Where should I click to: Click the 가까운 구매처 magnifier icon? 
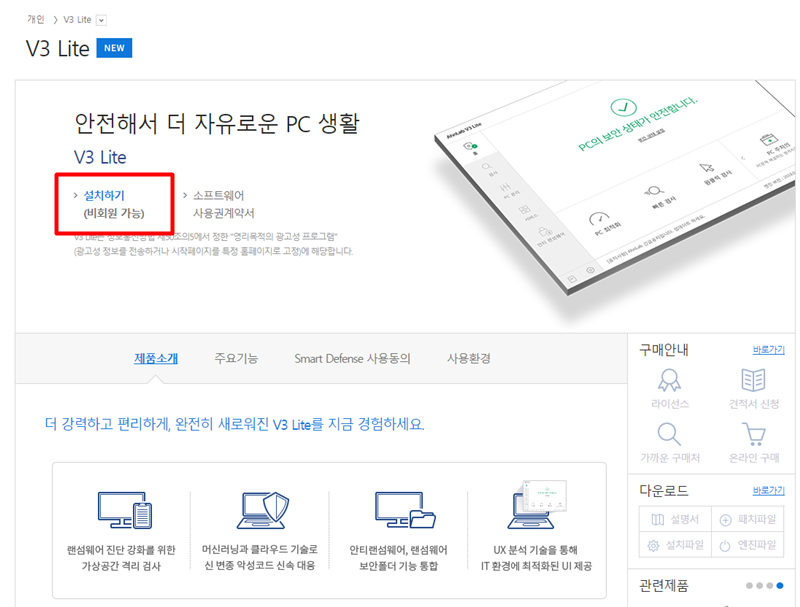tap(667, 432)
